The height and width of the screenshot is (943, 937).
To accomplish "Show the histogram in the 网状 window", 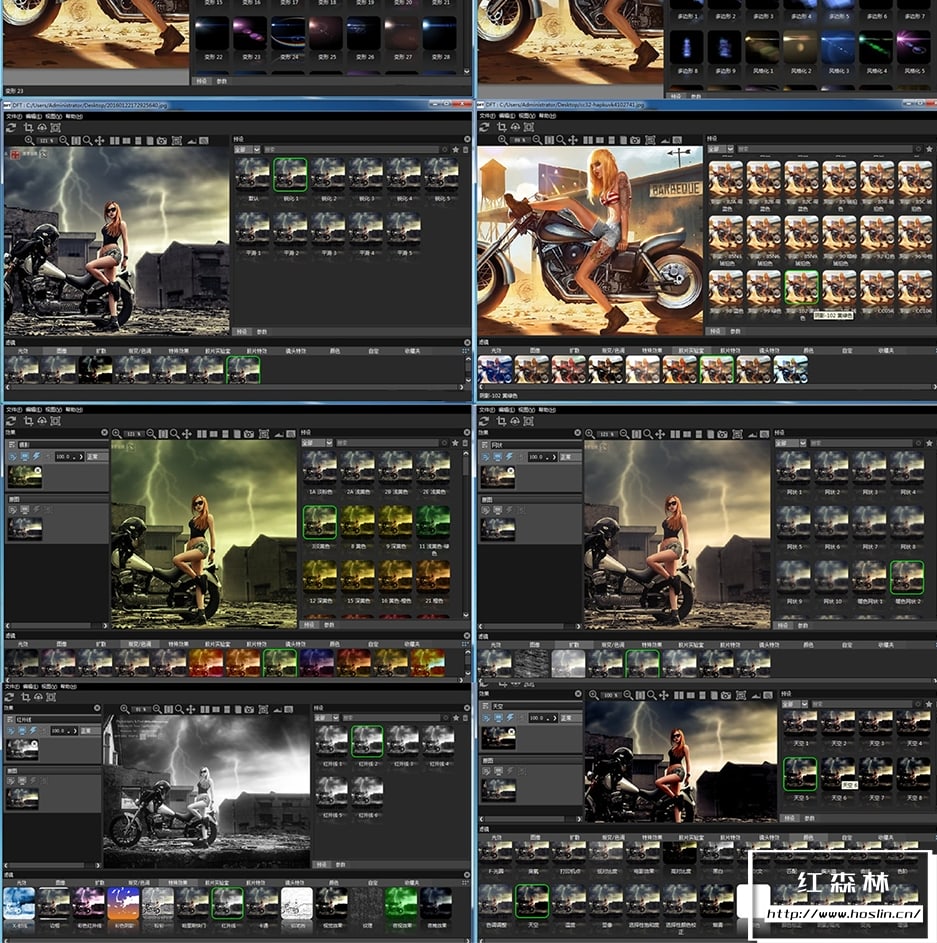I will pos(753,434).
